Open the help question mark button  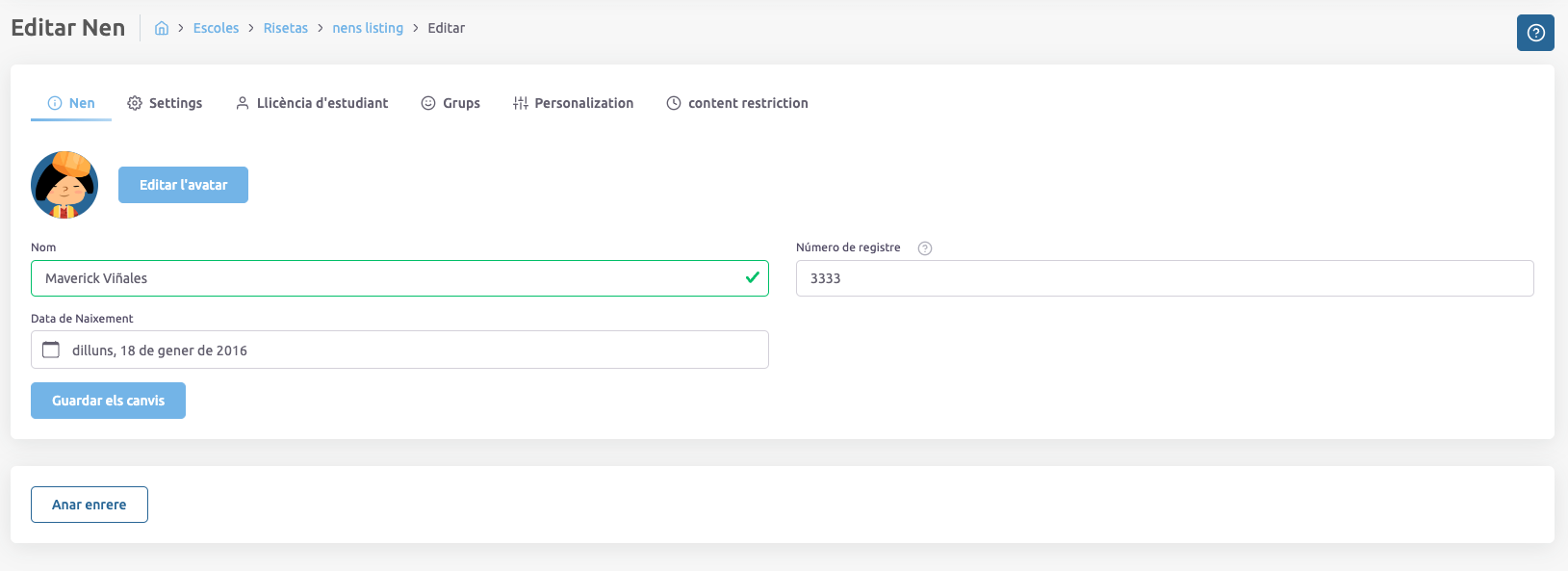pyautogui.click(x=1535, y=33)
